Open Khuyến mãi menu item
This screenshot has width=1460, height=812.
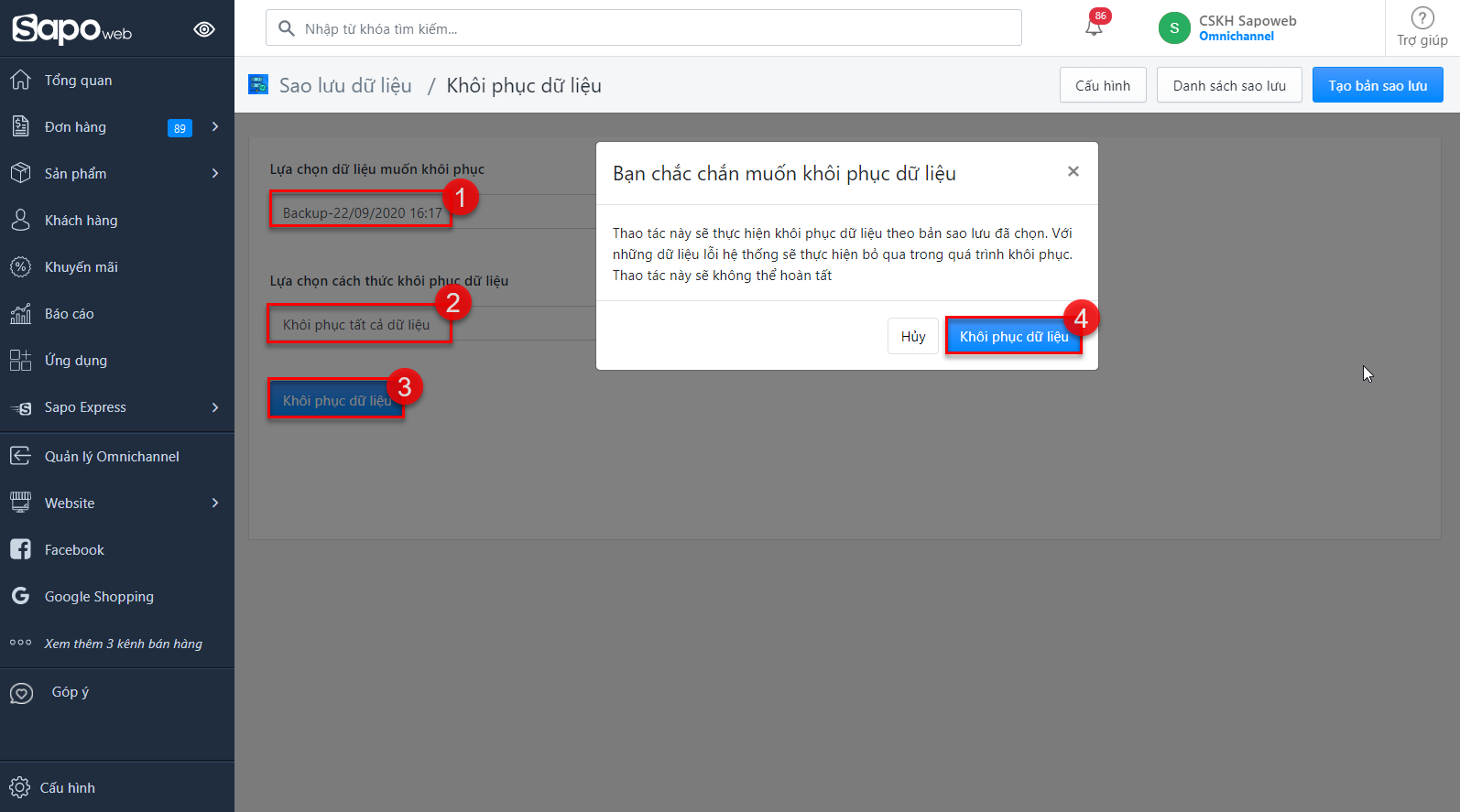tap(81, 267)
